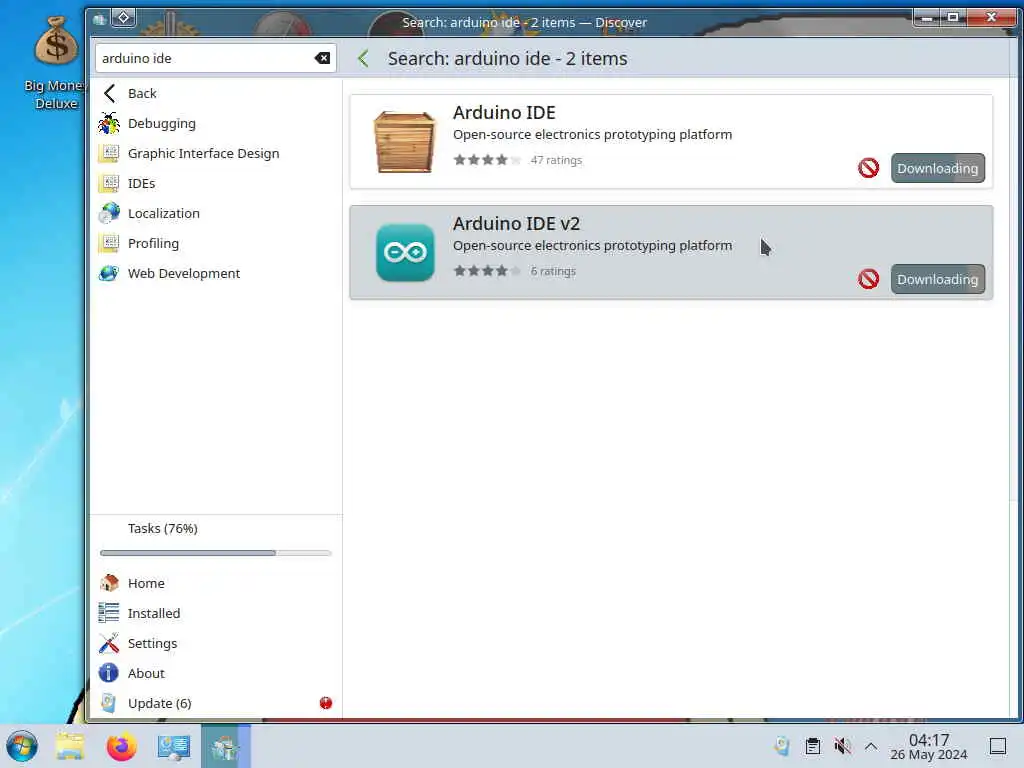Open the Web Development category
Screen dimensions: 1024x768
pos(216,274)
